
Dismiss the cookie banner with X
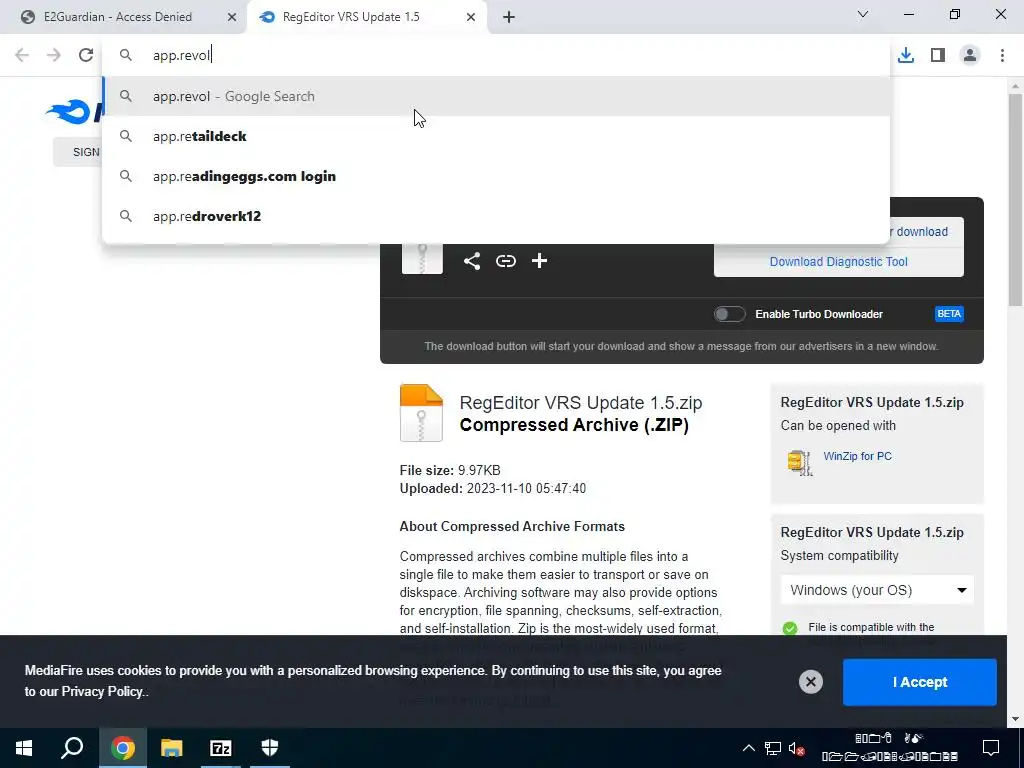pyautogui.click(x=810, y=682)
